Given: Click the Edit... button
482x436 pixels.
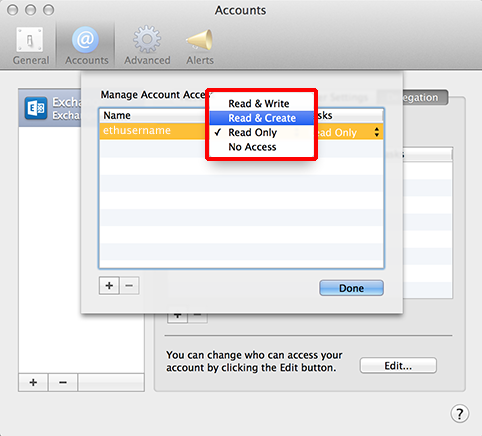Looking at the screenshot, I should click(x=398, y=366).
